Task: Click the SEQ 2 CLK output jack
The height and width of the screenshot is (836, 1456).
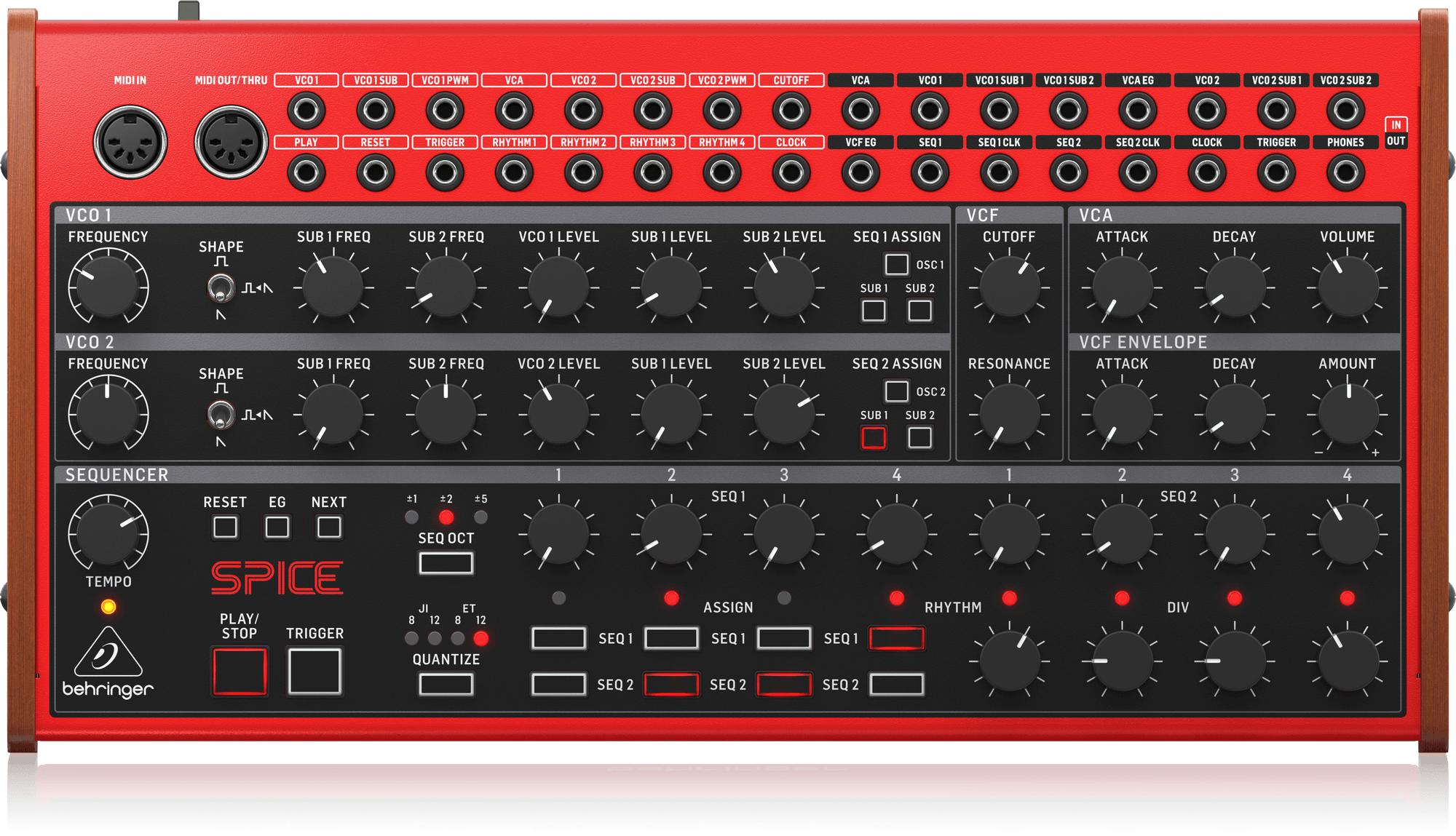Action: point(1137,173)
